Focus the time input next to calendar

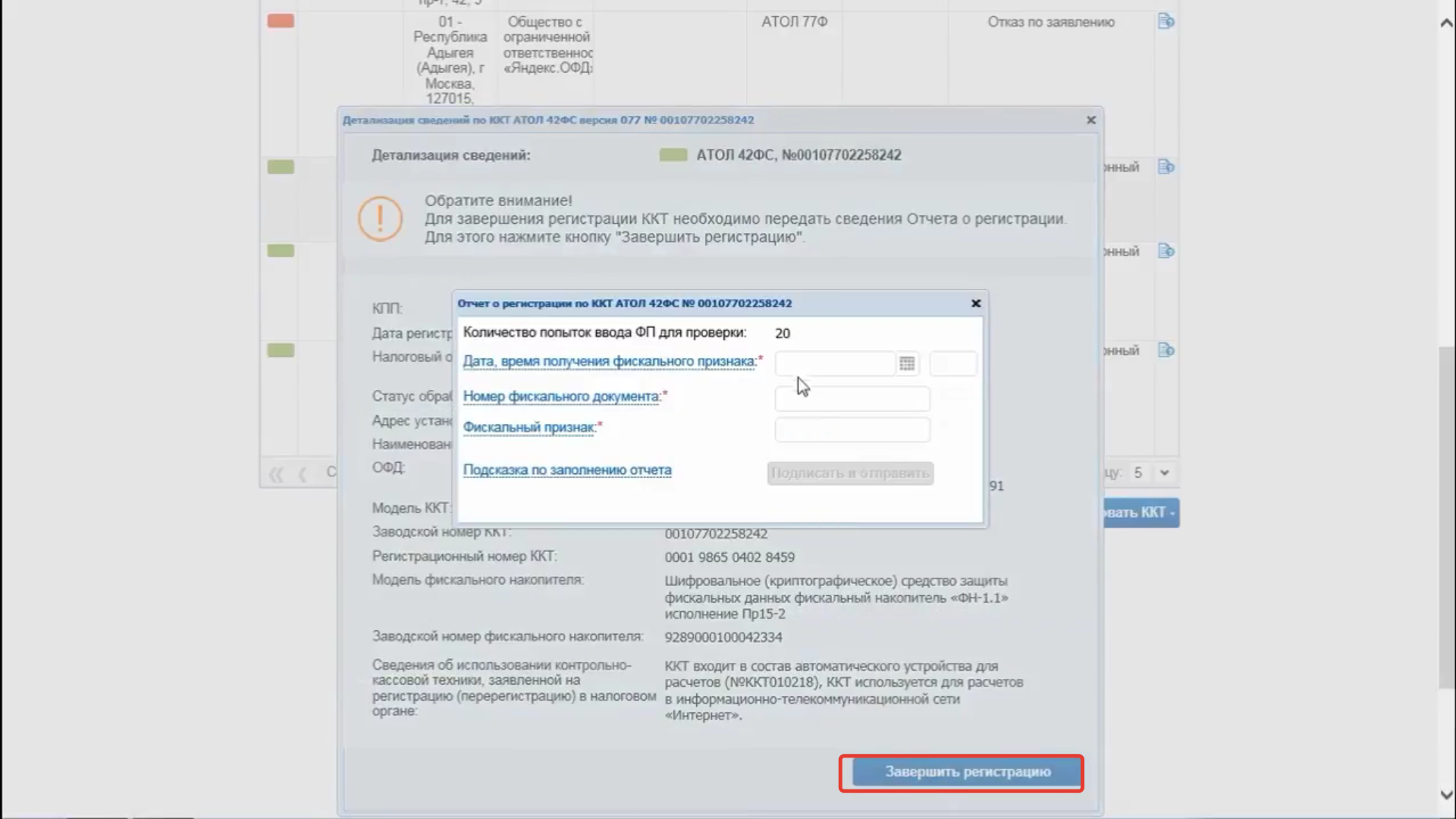point(952,364)
